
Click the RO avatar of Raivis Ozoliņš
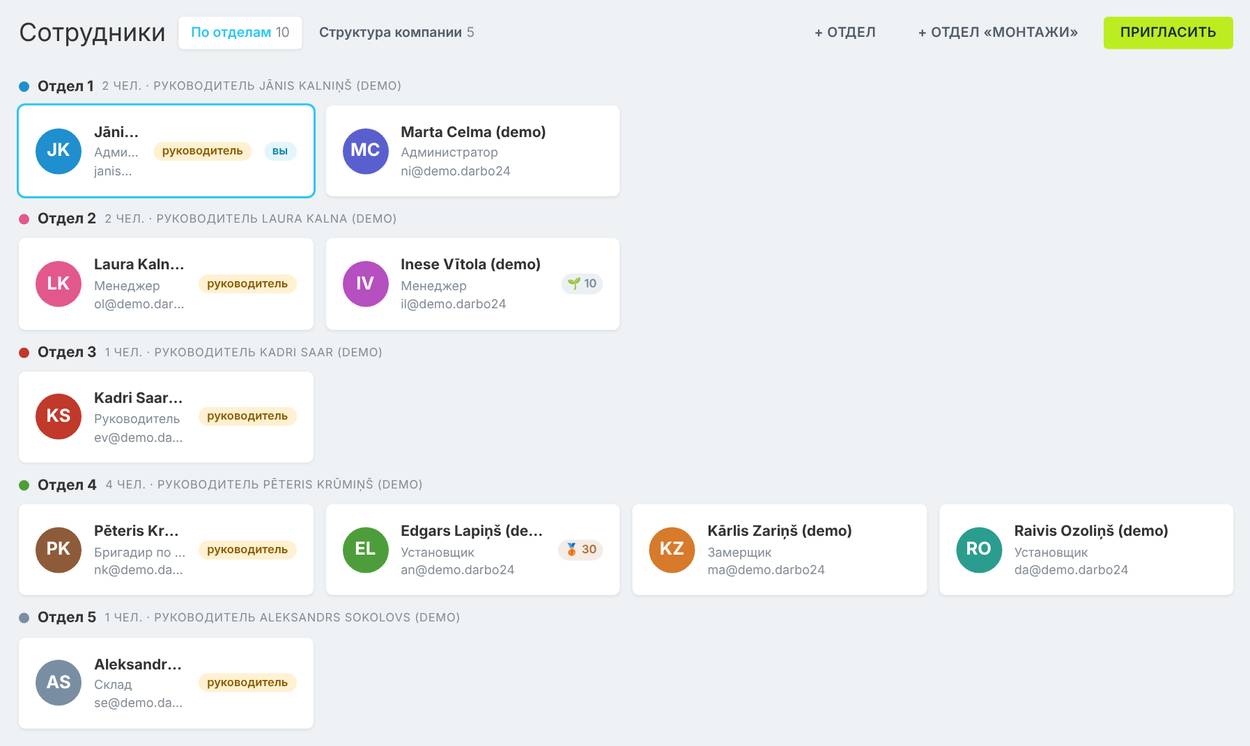(x=978, y=550)
